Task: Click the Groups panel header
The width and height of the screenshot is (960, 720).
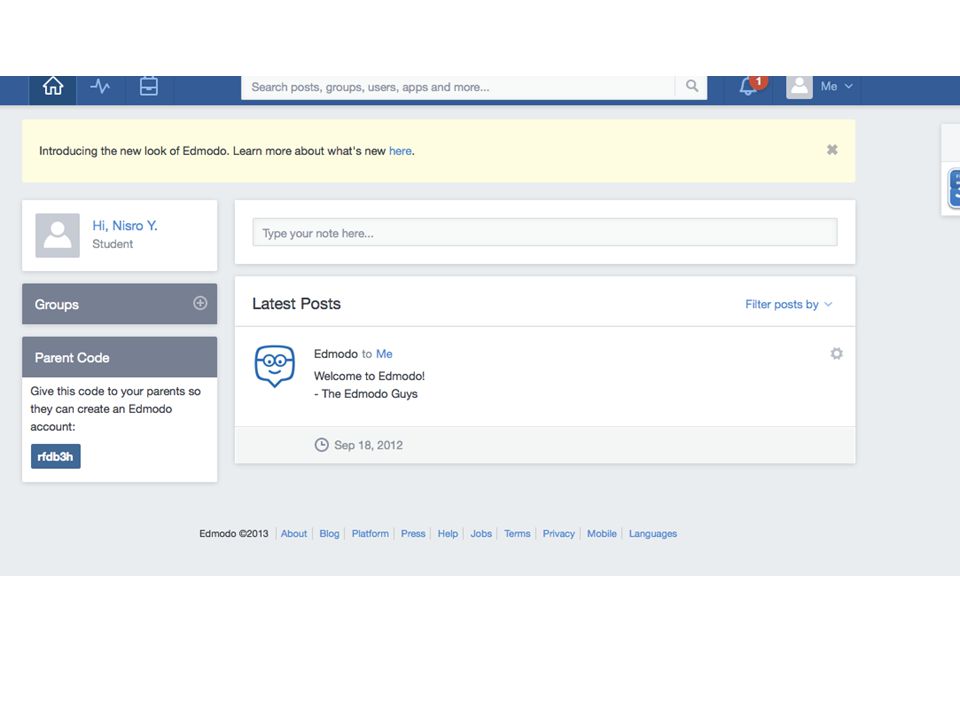Action: pos(119,304)
